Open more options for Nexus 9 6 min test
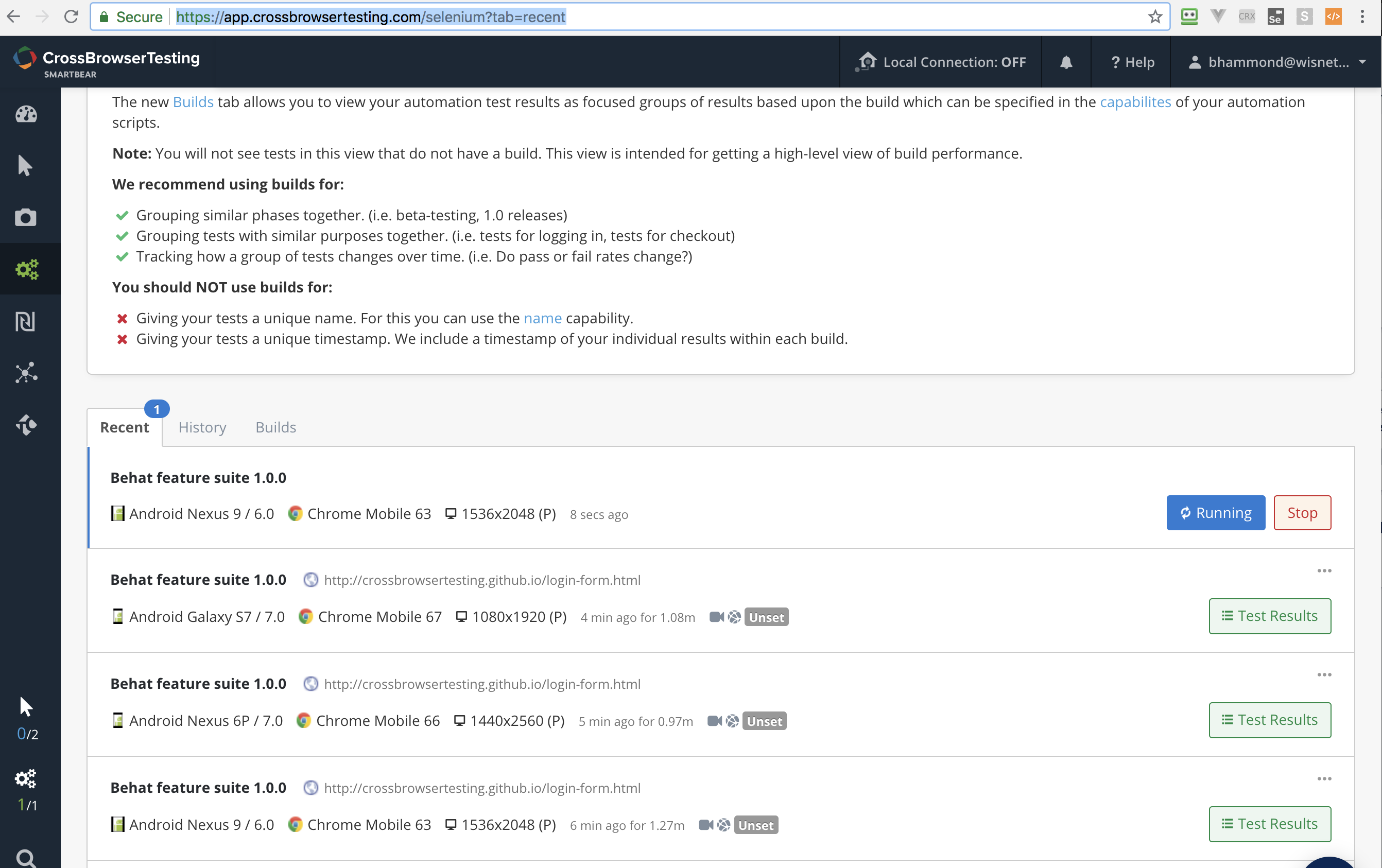 [x=1324, y=778]
